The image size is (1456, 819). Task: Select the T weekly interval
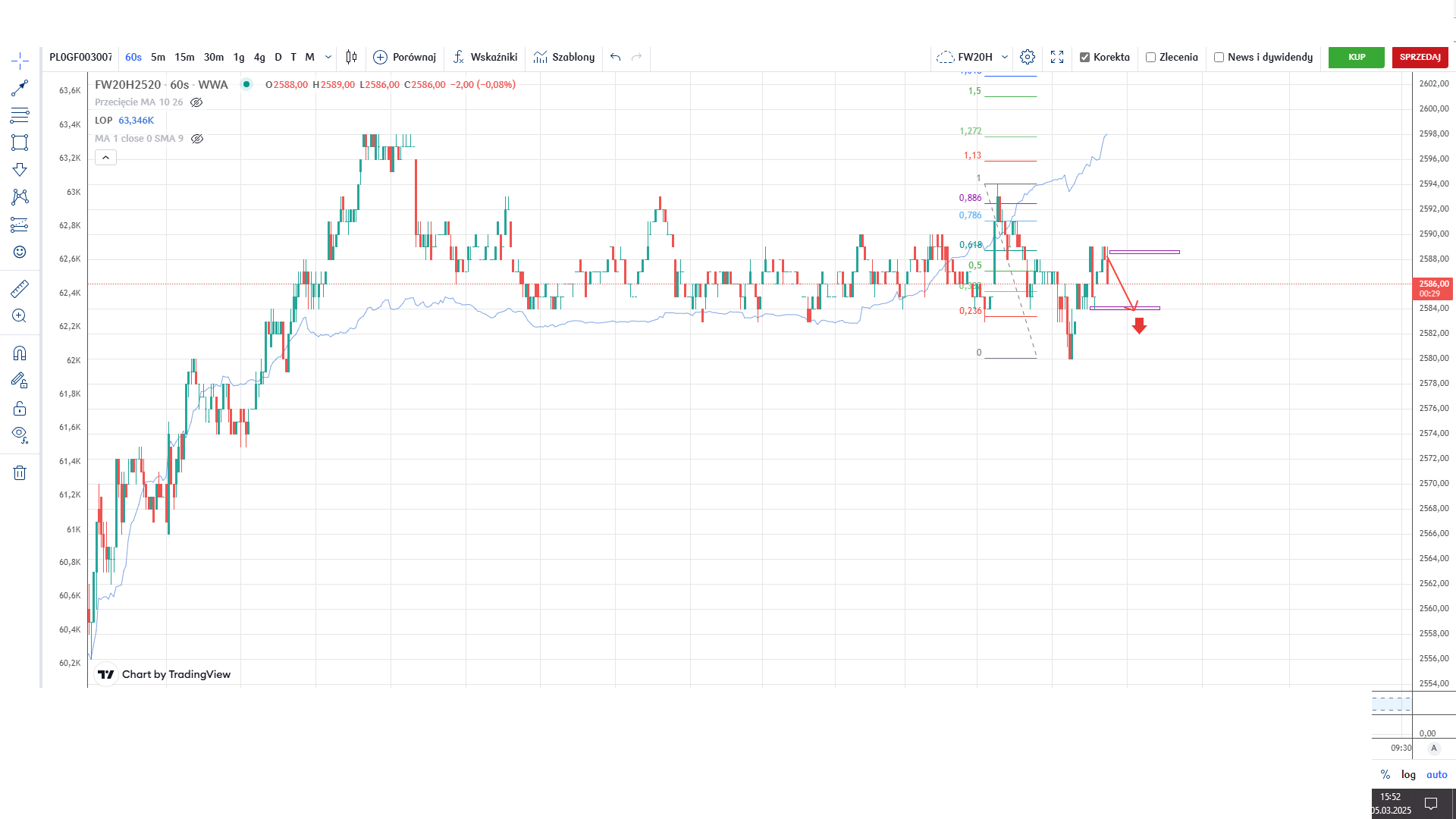click(x=293, y=57)
